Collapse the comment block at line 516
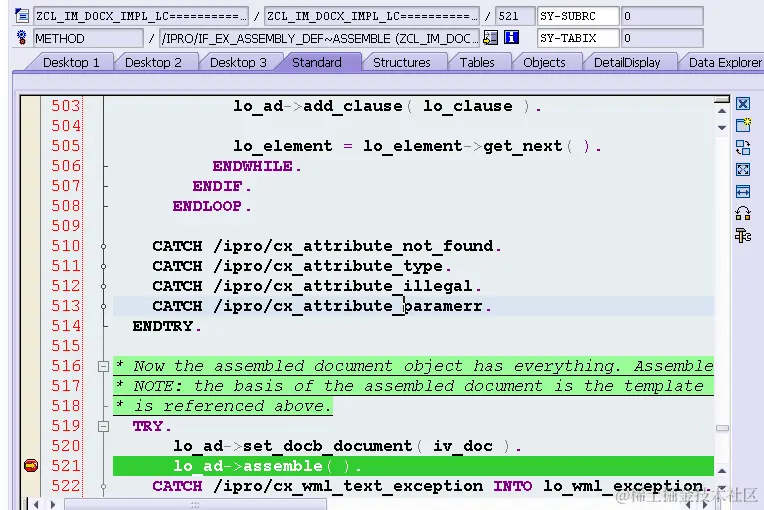This screenshot has width=764, height=510. [x=103, y=366]
